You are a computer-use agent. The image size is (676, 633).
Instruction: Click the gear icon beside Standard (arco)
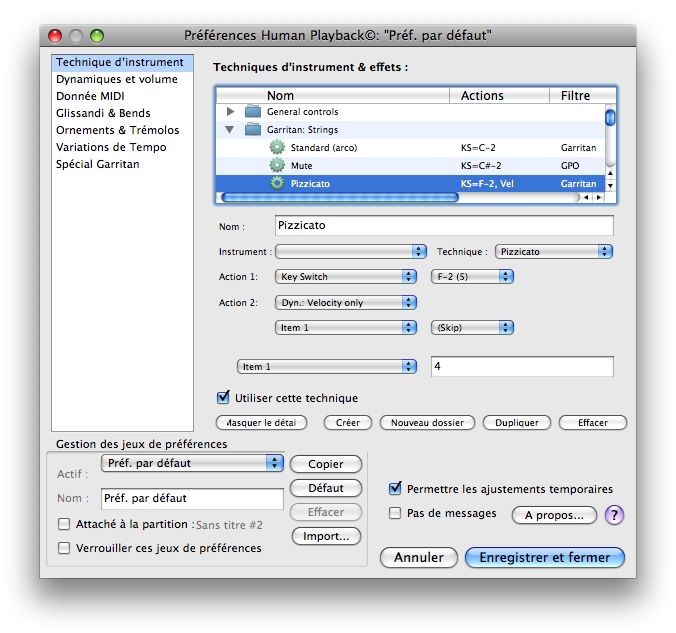coord(277,148)
